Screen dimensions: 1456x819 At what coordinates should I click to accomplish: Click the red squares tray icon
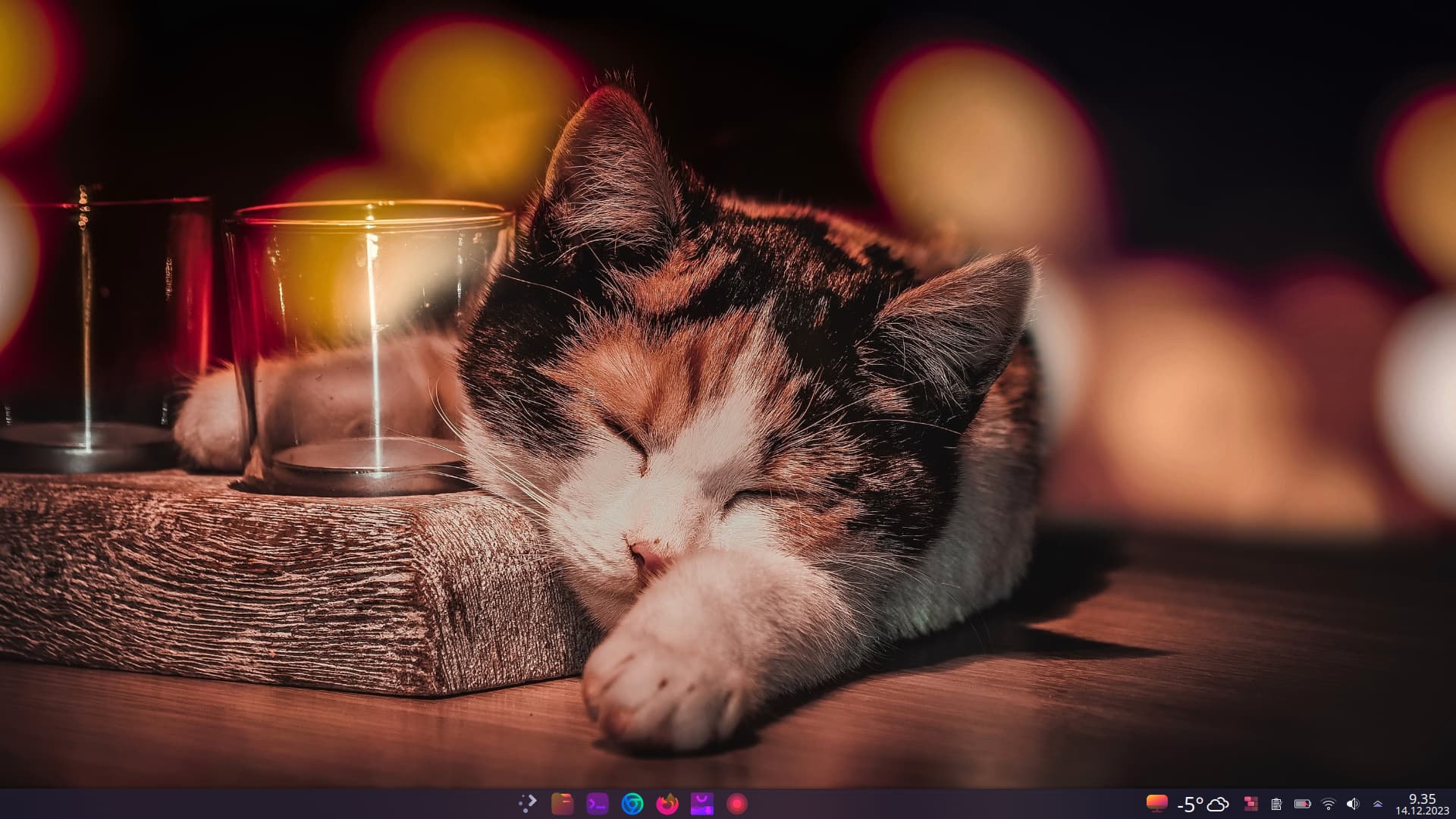(1251, 804)
